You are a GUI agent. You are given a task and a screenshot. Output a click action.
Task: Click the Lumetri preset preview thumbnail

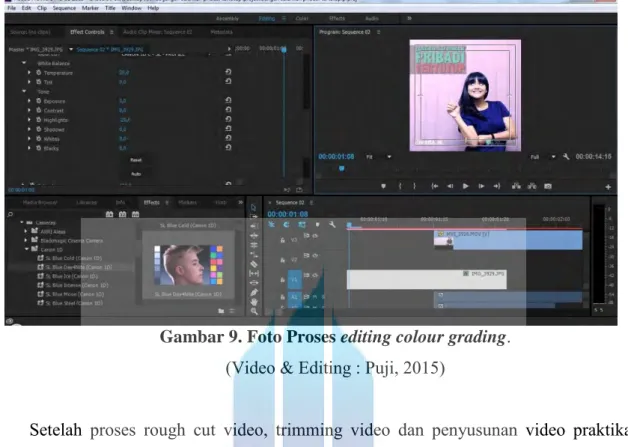pyautogui.click(x=188, y=265)
